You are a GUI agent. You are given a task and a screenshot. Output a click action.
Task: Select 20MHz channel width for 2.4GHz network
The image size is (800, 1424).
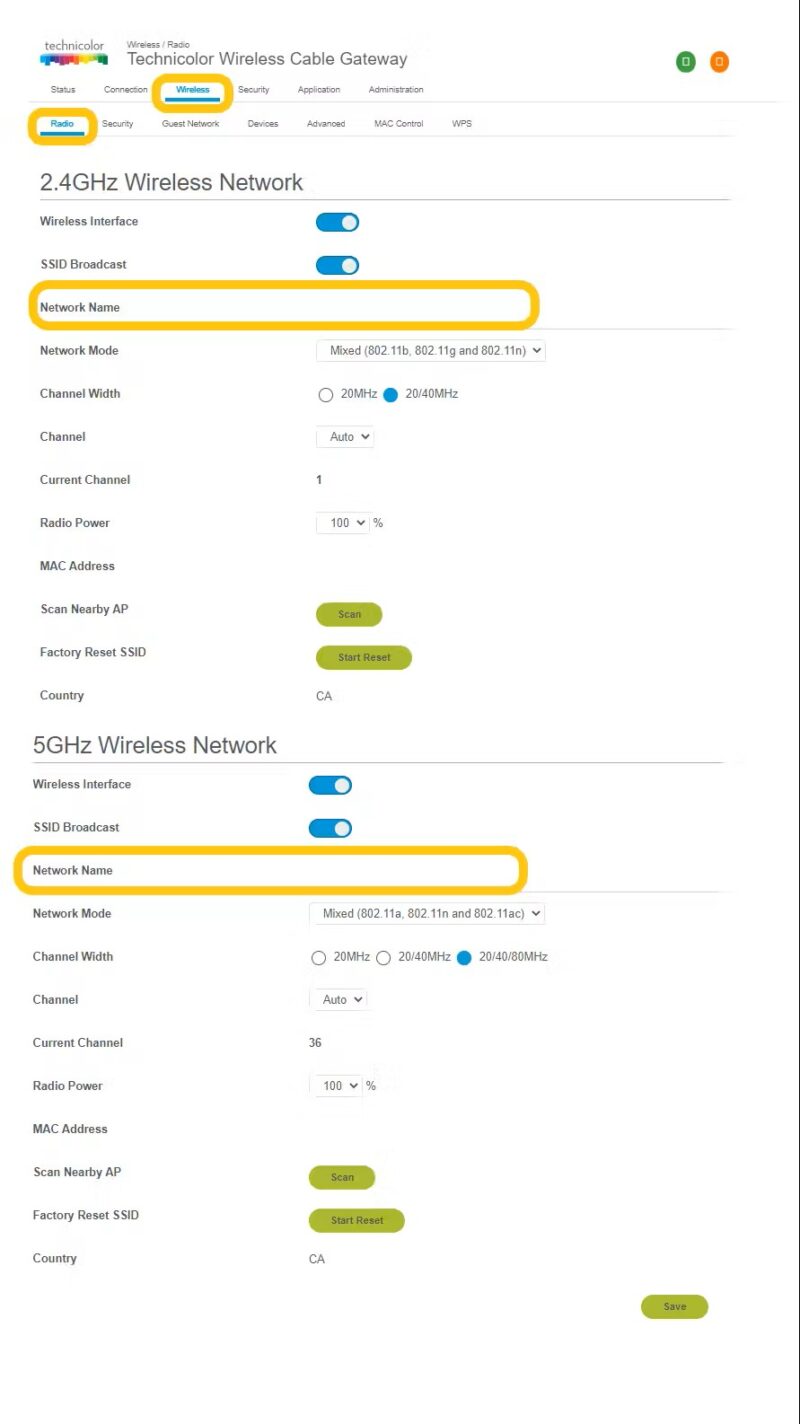(x=326, y=394)
